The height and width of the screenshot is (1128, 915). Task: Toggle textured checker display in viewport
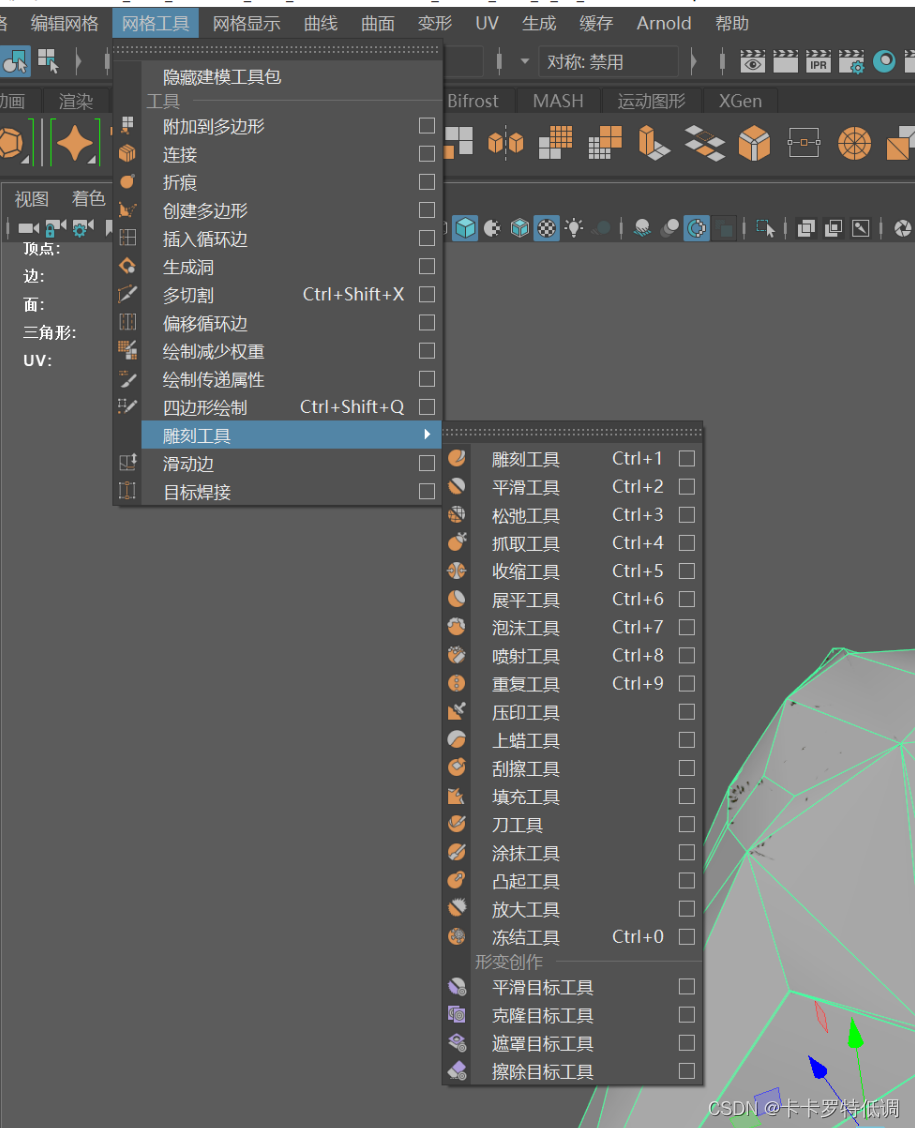click(x=547, y=229)
